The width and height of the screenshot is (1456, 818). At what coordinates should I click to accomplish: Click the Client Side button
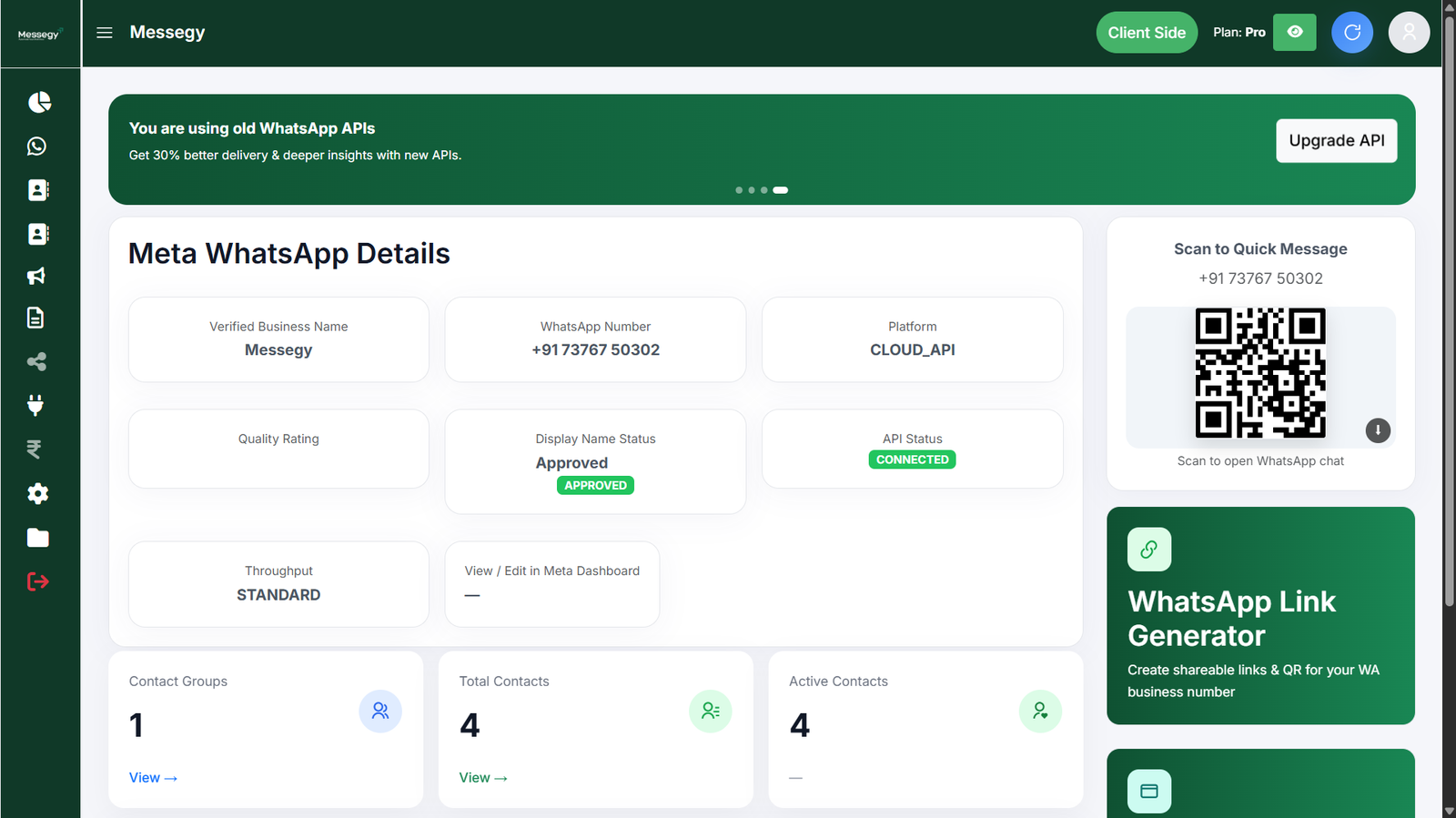point(1147,33)
